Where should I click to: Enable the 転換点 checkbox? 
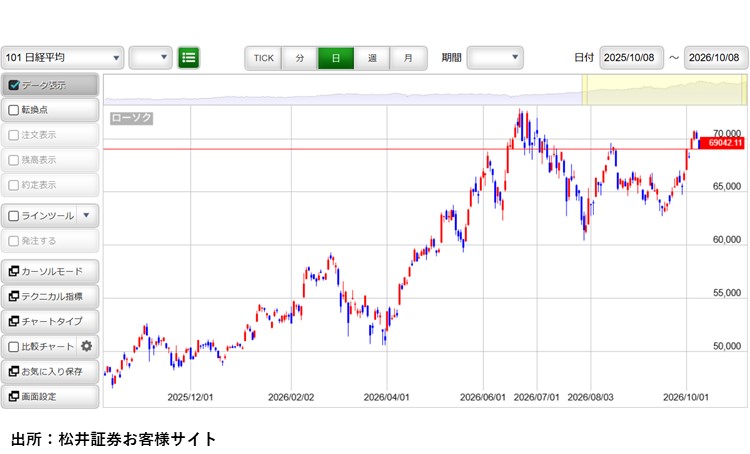coord(14,110)
